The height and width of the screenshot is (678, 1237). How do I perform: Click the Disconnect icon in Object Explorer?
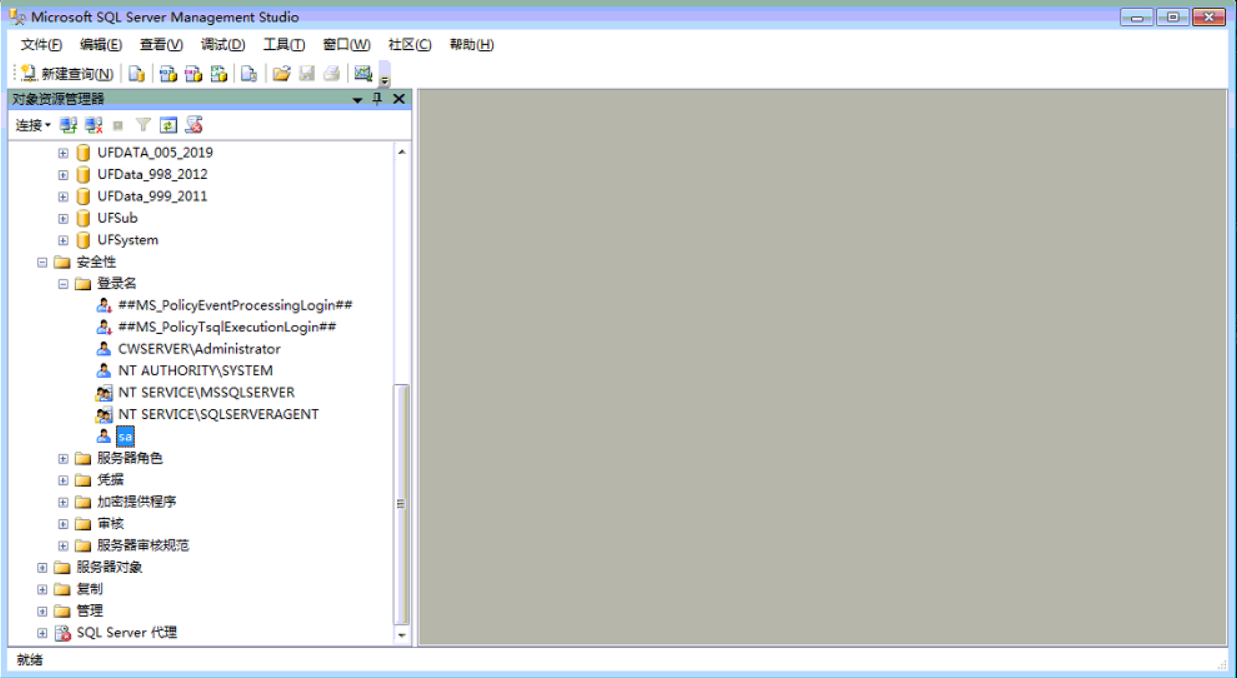[x=94, y=125]
